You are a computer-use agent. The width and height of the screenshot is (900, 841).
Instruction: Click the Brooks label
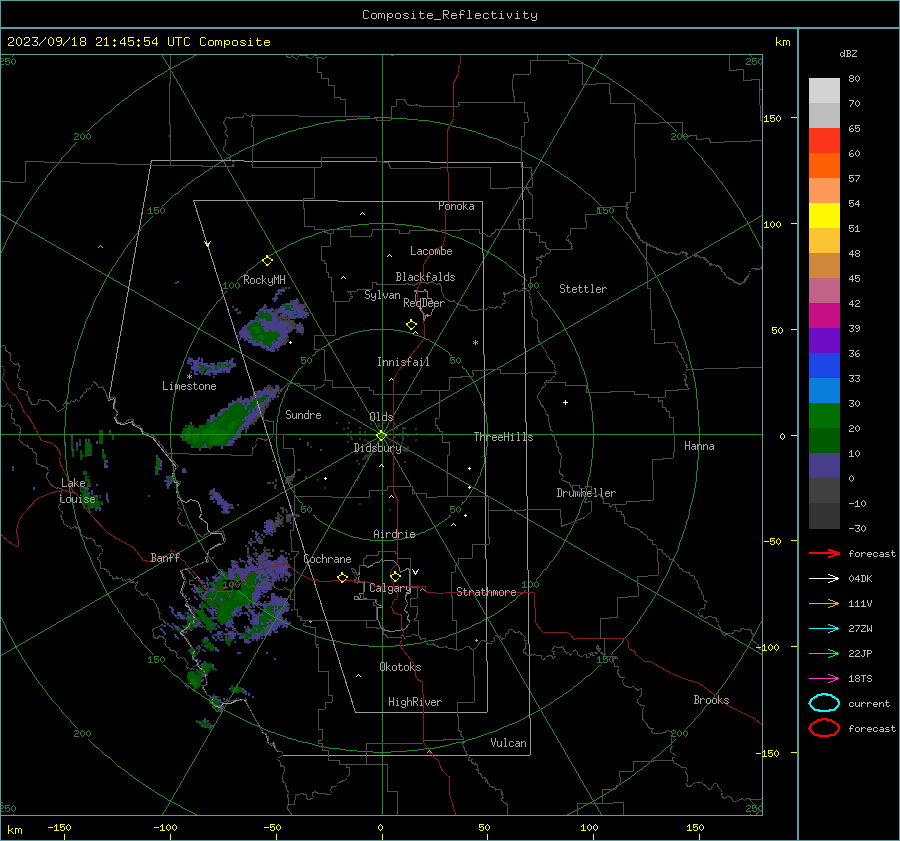[711, 700]
